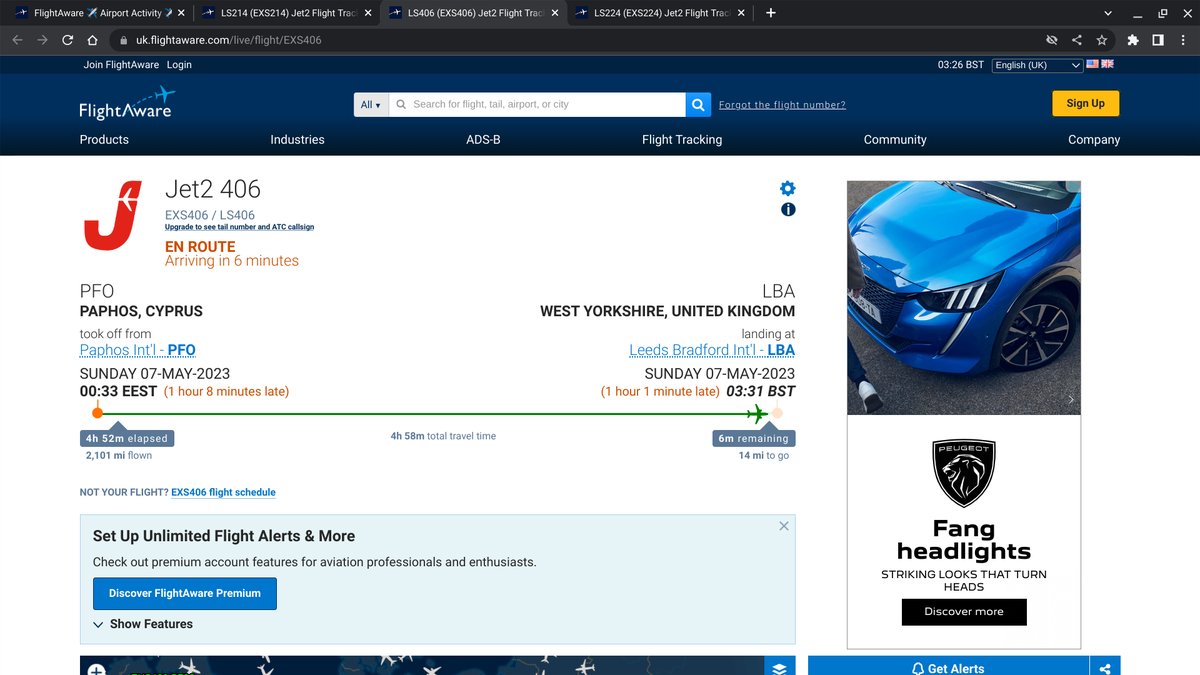Bookmark this page with star icon

click(x=1101, y=40)
